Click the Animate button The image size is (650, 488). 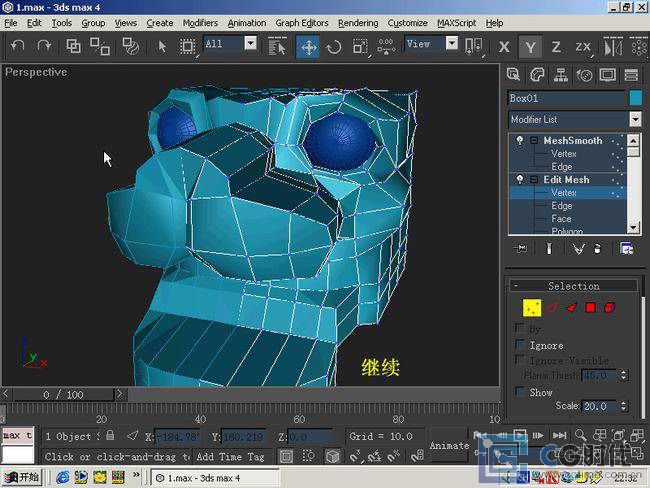tap(449, 446)
